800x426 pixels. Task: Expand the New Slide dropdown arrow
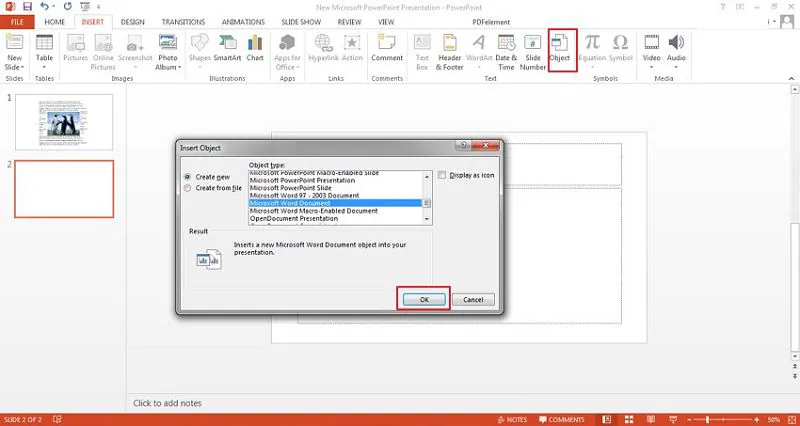coord(22,67)
